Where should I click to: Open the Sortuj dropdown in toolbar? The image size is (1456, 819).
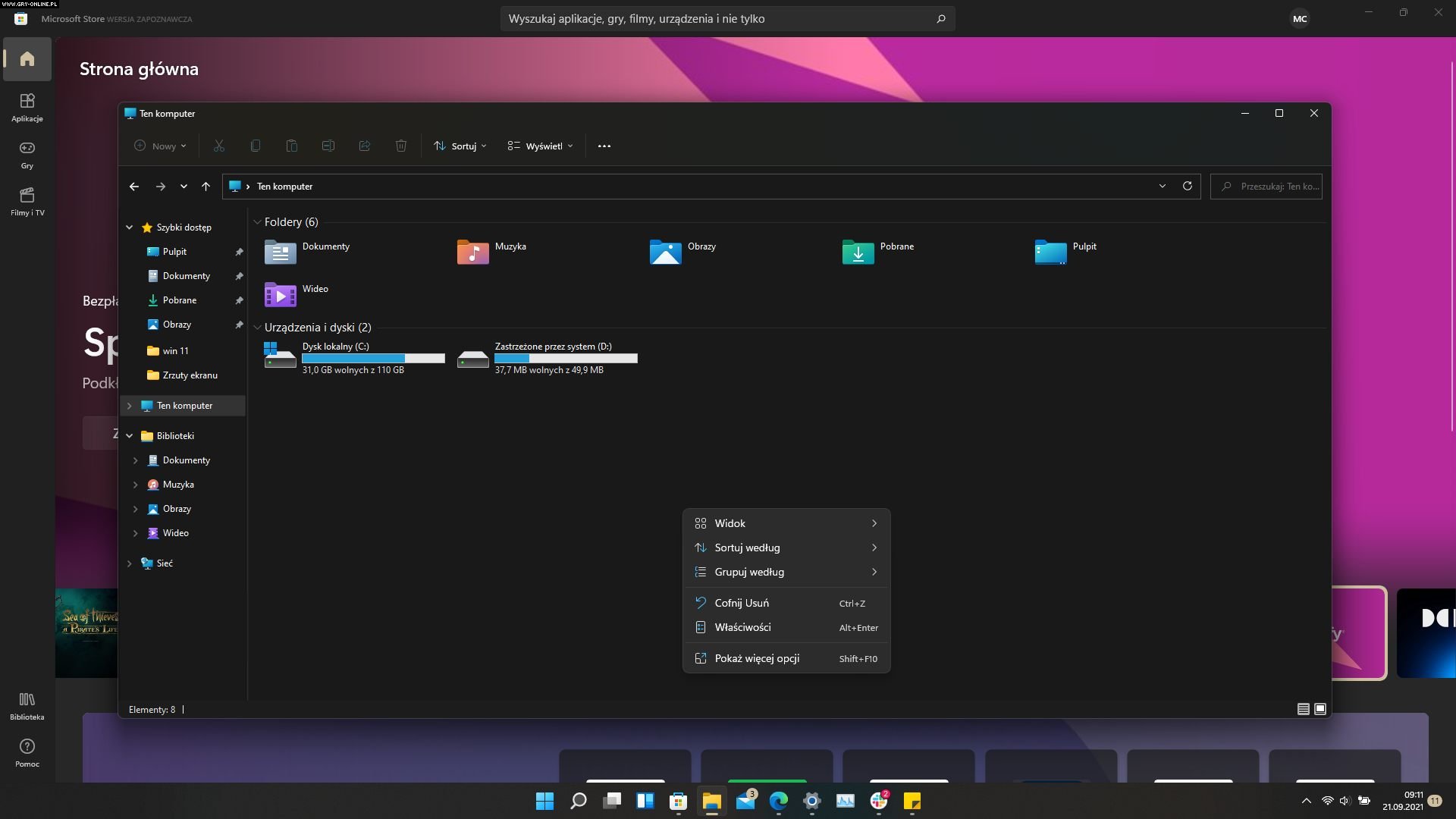point(460,146)
